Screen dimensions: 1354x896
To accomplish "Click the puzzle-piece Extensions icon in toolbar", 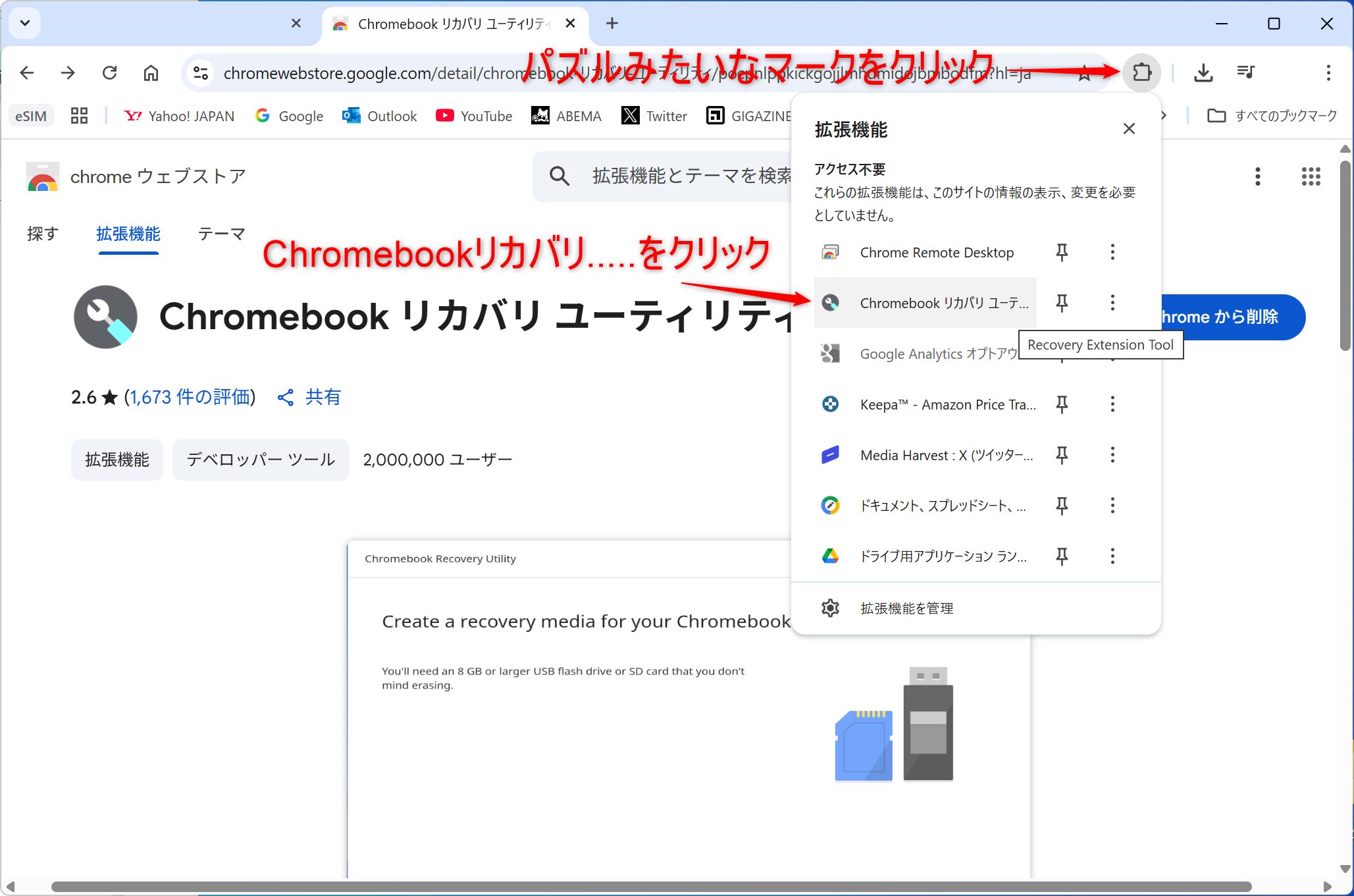I will 1142,72.
